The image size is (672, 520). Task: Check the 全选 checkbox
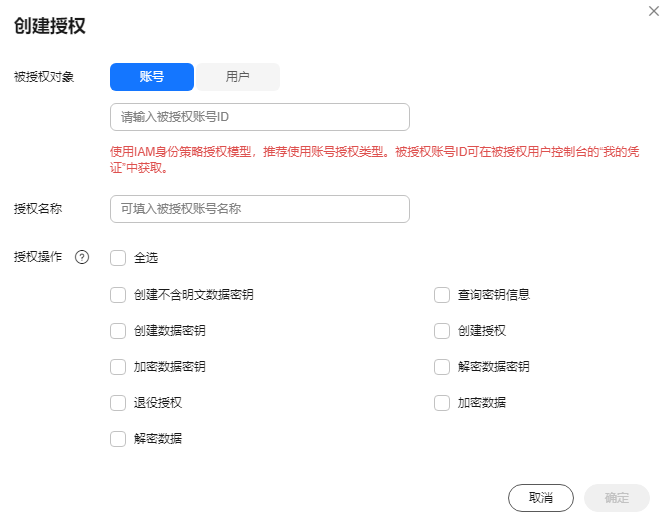click(x=118, y=258)
